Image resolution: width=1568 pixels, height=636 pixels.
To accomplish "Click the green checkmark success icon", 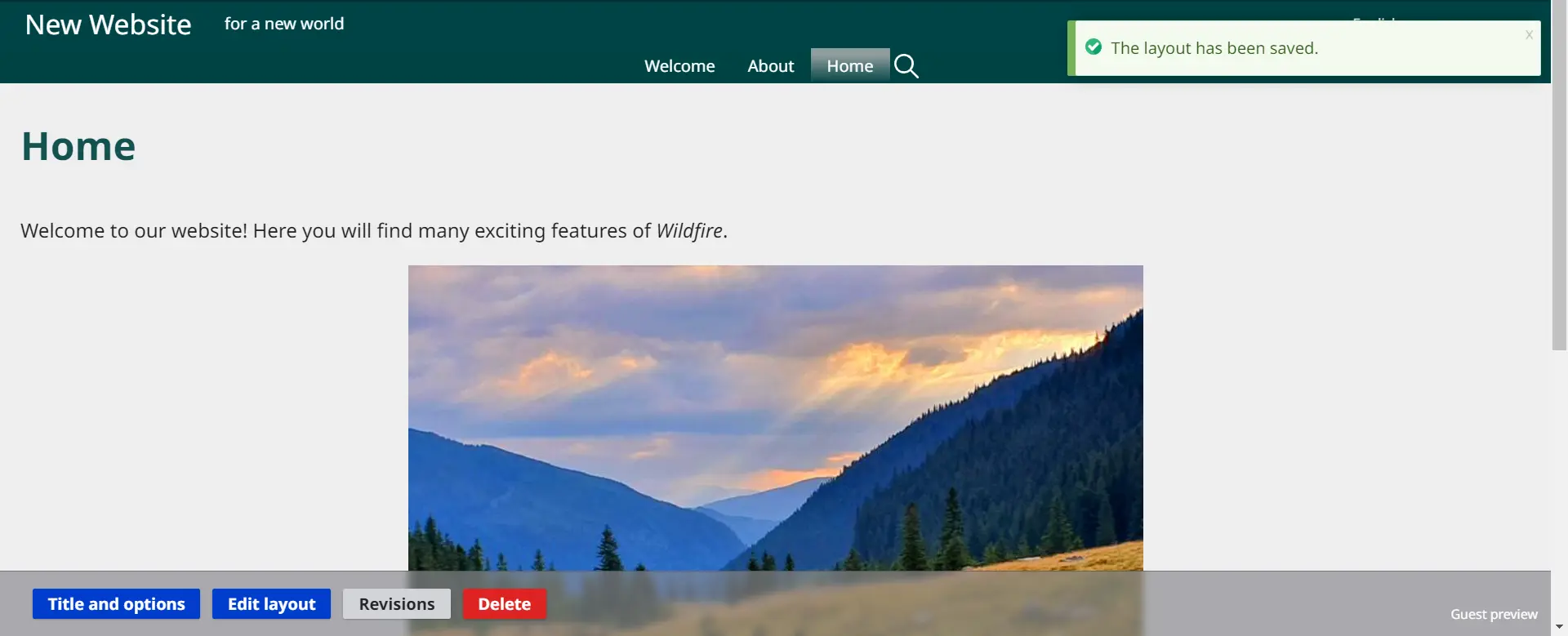I will [x=1094, y=47].
